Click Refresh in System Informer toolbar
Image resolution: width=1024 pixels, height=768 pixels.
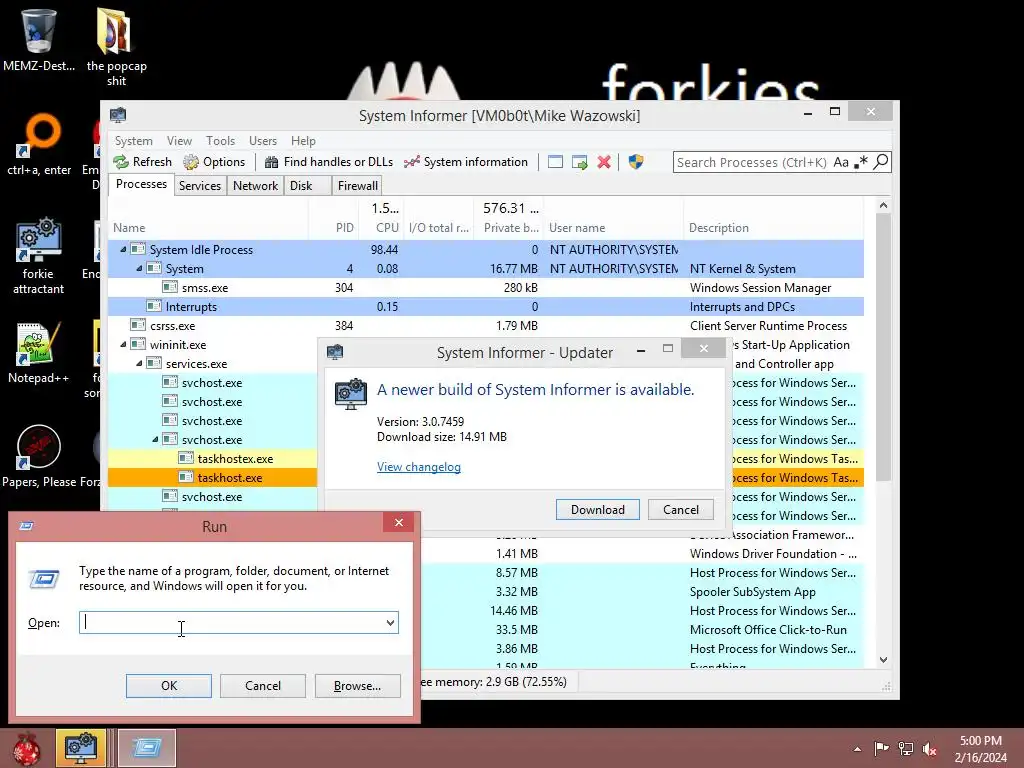pyautogui.click(x=142, y=162)
